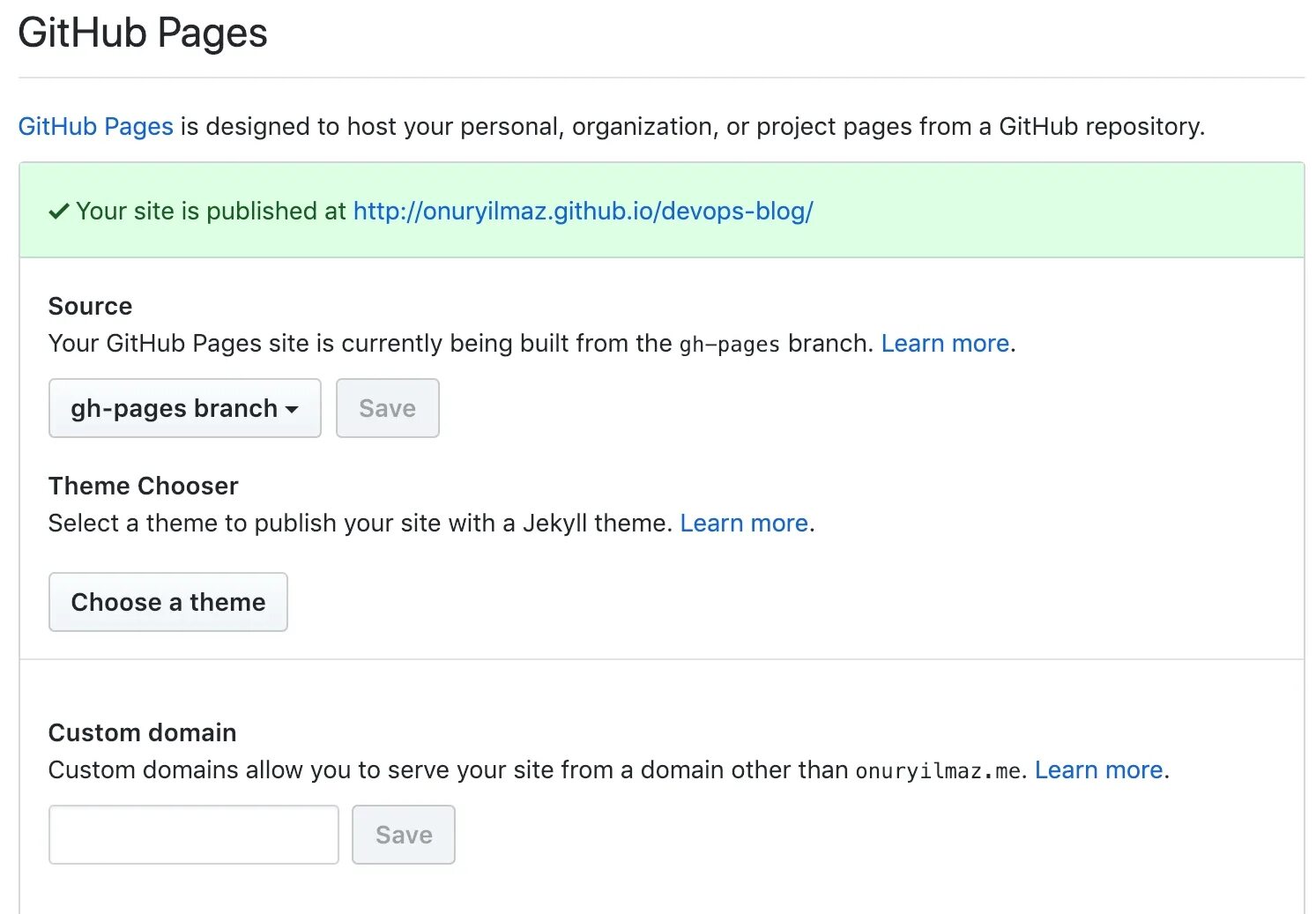Click the Custom domain heading
Image resolution: width=1316 pixels, height=914 pixels.
pos(143,732)
